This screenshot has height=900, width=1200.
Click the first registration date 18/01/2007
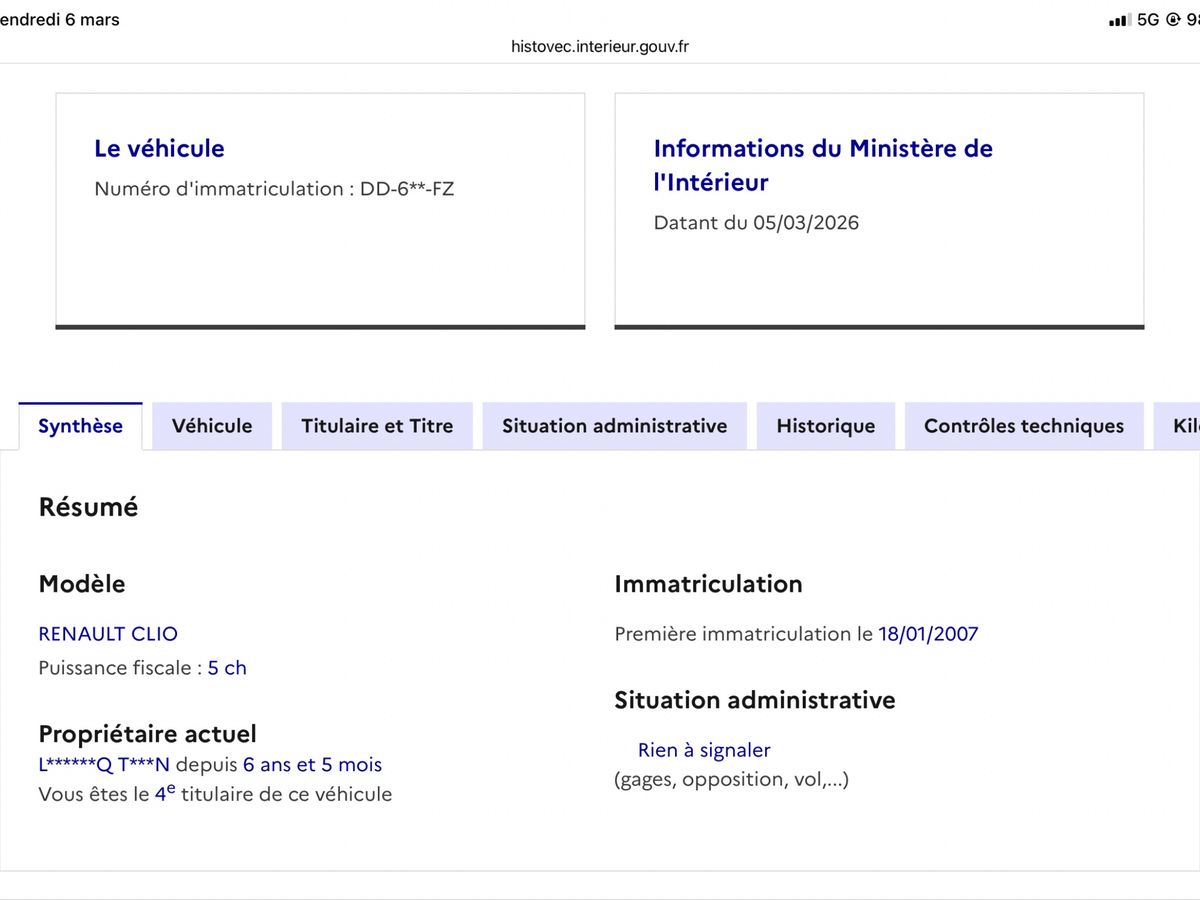[928, 633]
